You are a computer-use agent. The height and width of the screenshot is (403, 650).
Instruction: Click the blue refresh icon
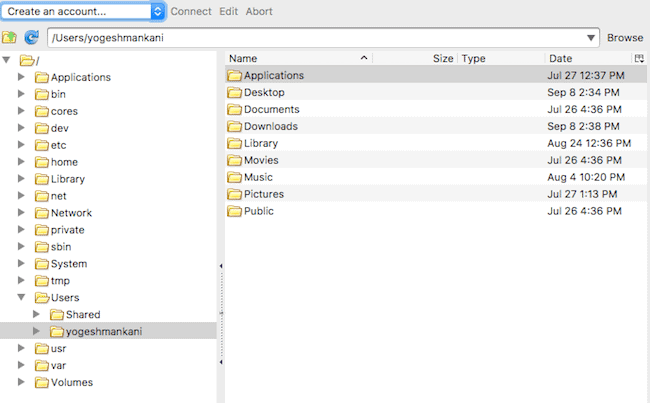pyautogui.click(x=32, y=38)
